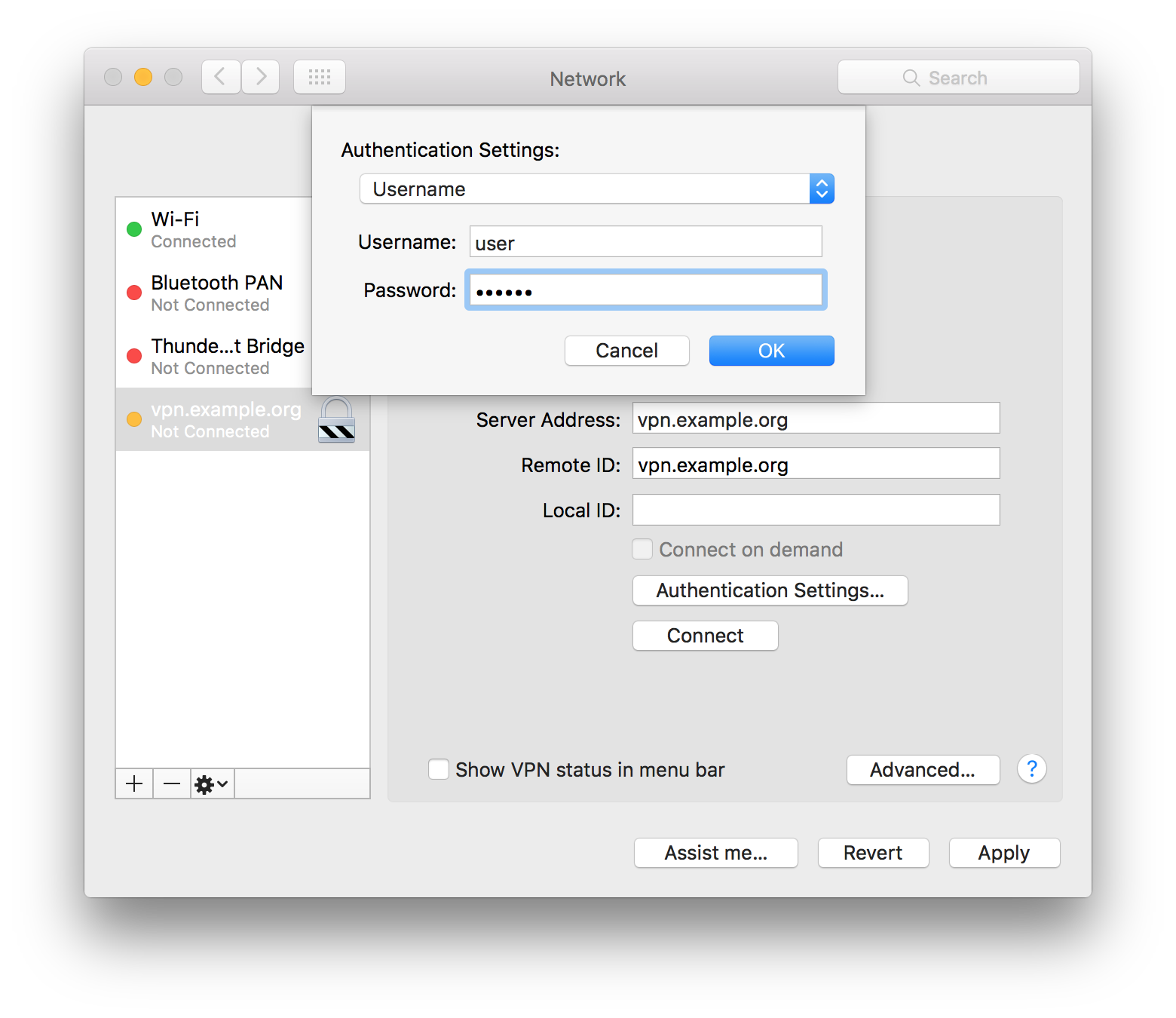Go back with the left chevron button
Screen dimensions: 1176x1018
point(221,77)
